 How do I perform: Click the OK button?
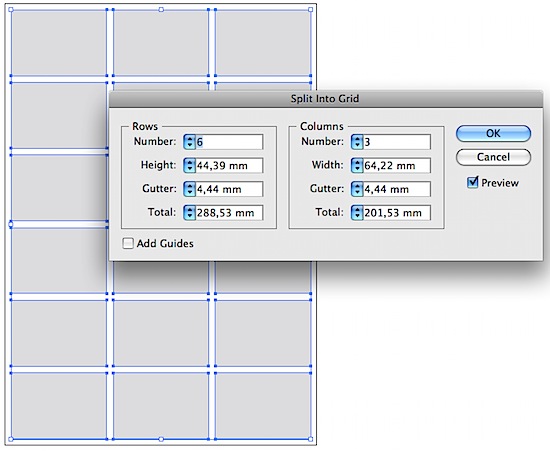(x=493, y=133)
